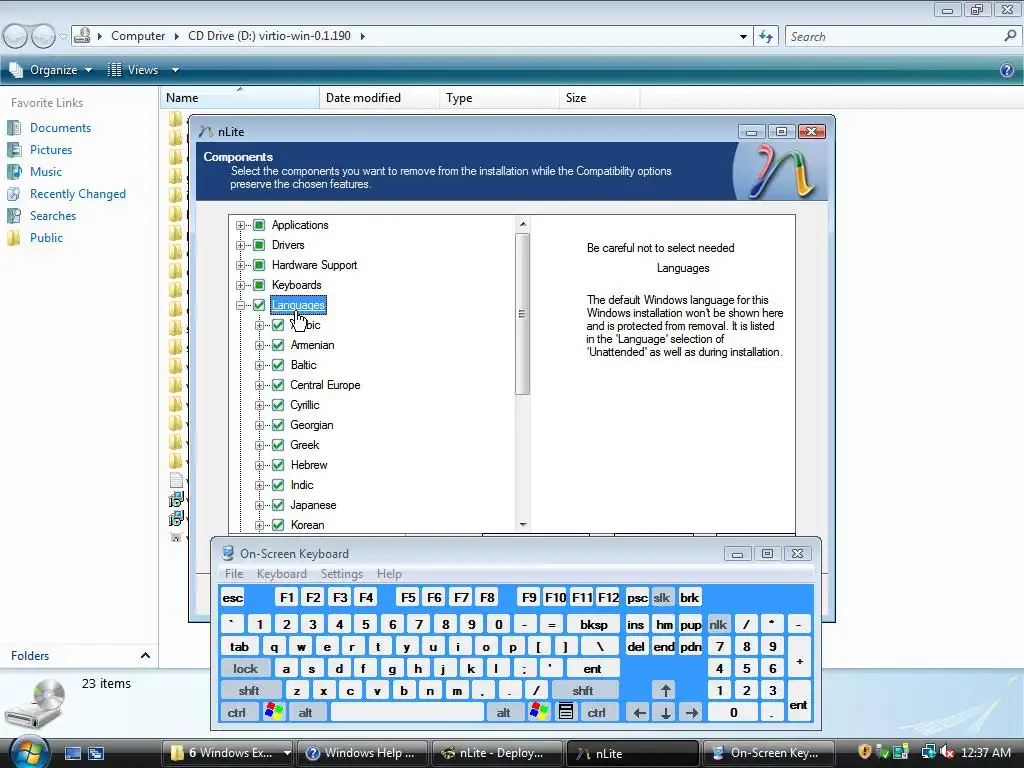The height and width of the screenshot is (768, 1024).
Task: Click the bksp key on On-Screen Keyboard
Action: point(594,624)
